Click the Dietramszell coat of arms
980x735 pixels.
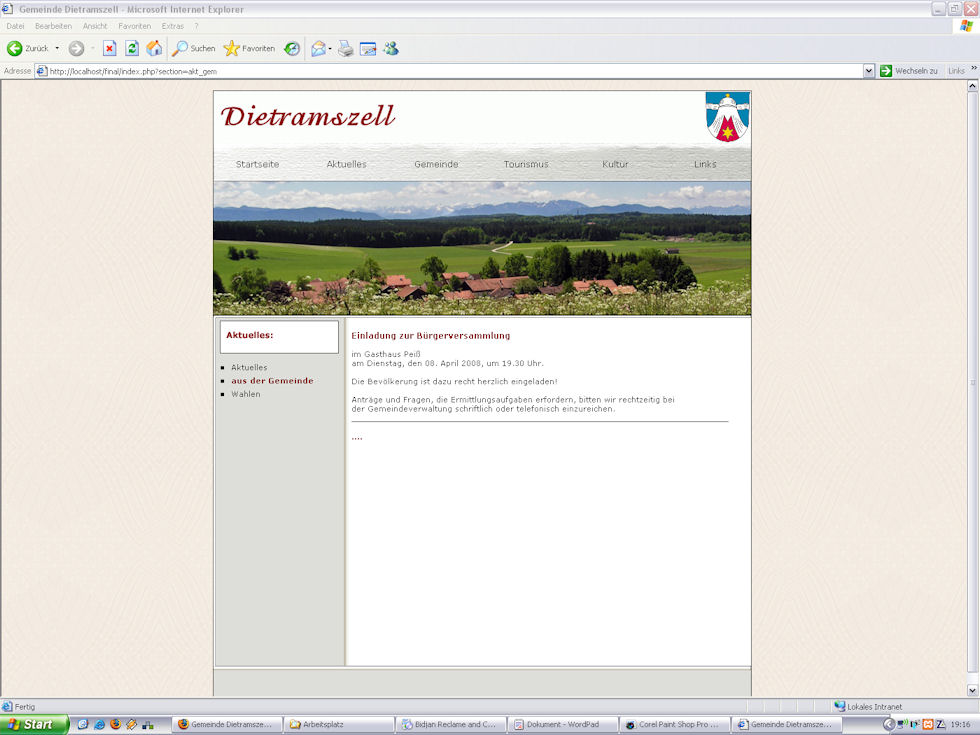coord(727,117)
